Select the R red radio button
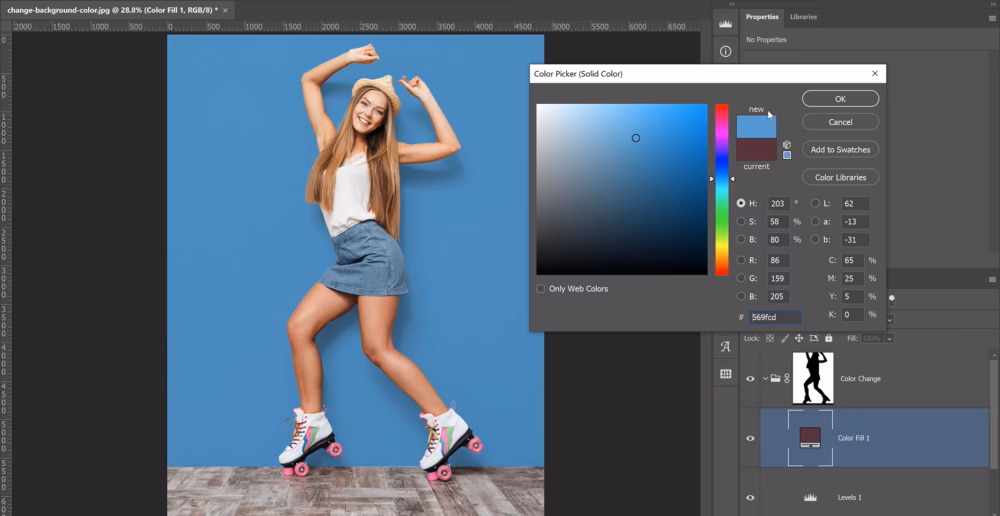Viewport: 1000px width, 516px height. tap(741, 260)
